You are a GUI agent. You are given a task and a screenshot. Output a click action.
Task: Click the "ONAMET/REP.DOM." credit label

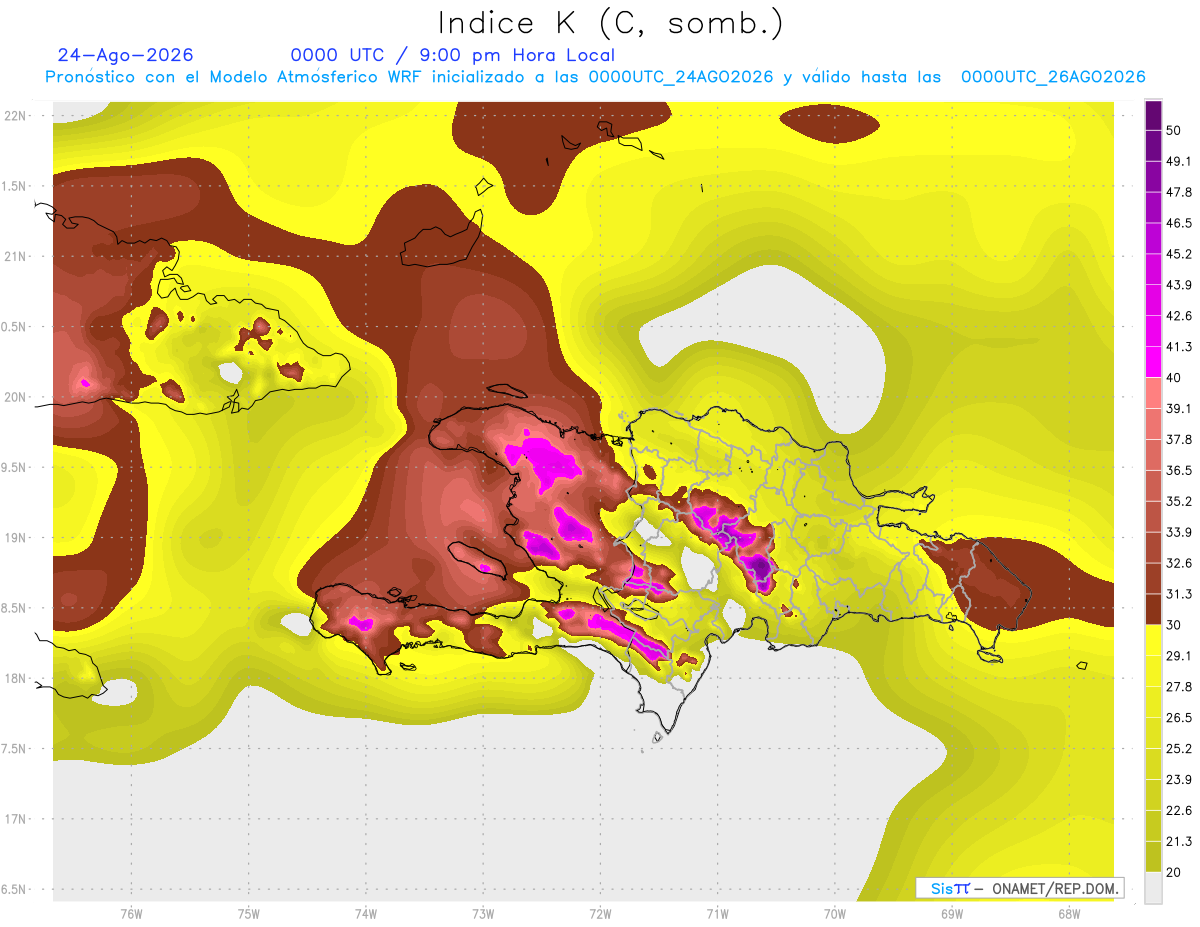coord(1056,888)
